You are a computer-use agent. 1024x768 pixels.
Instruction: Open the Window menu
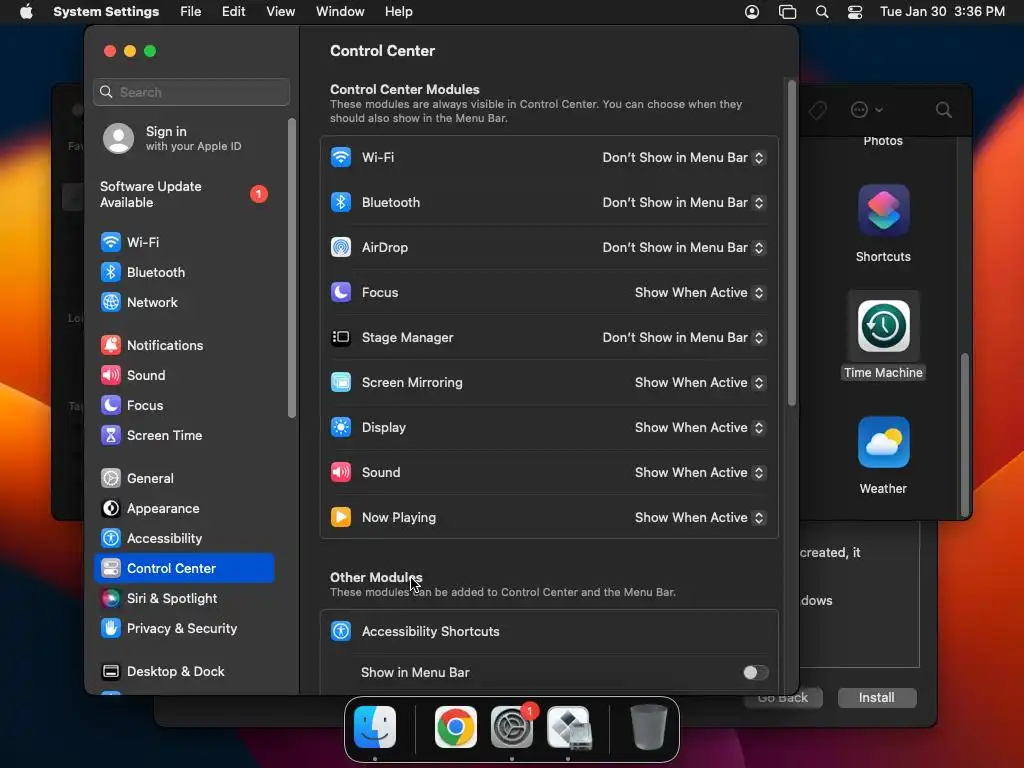pyautogui.click(x=340, y=12)
